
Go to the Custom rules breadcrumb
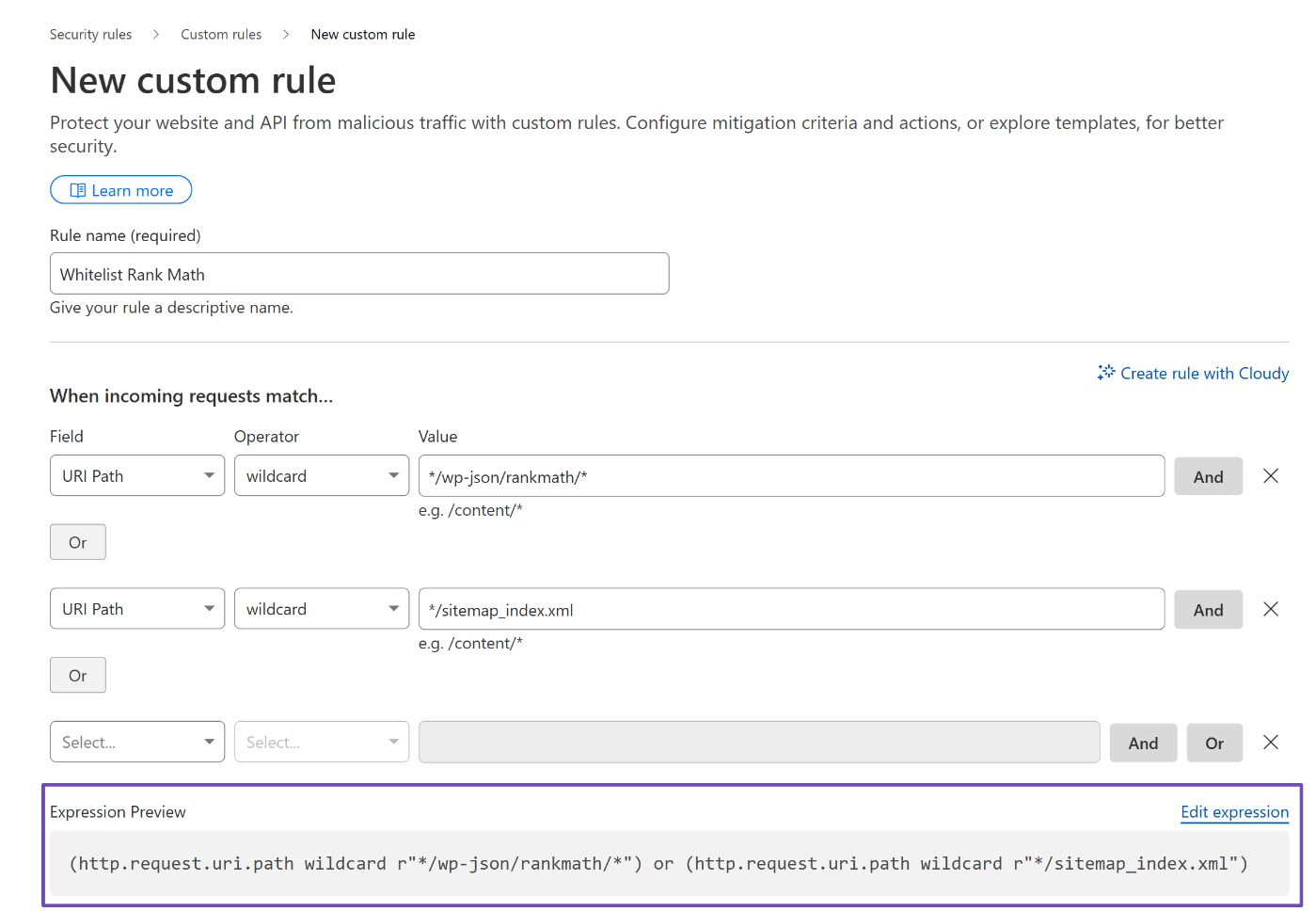coord(221,35)
